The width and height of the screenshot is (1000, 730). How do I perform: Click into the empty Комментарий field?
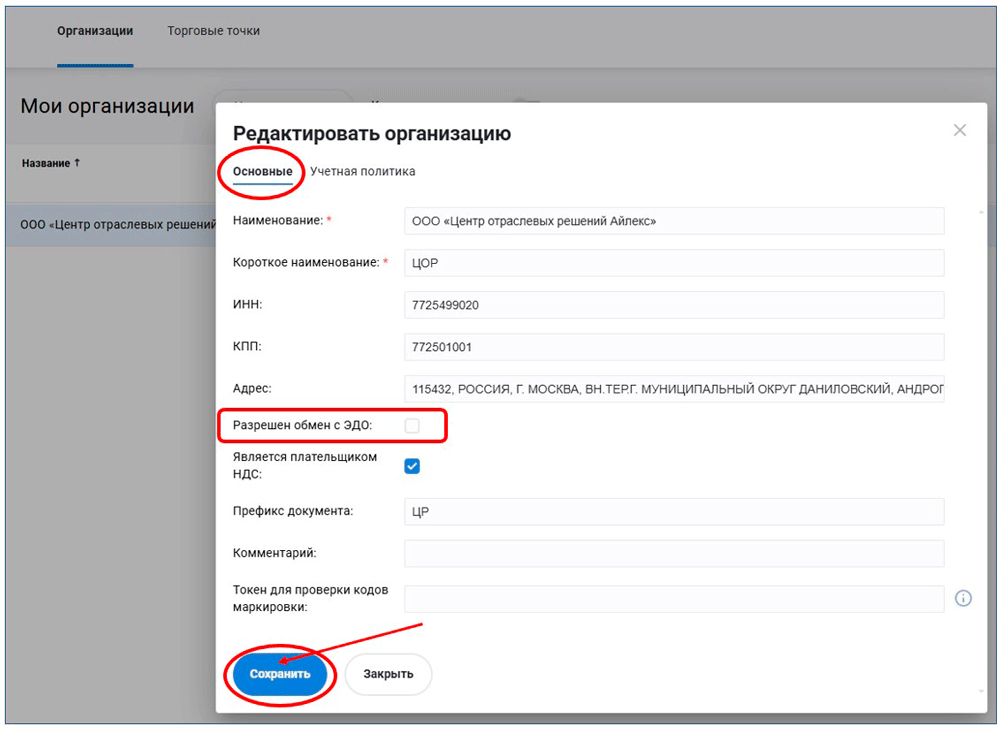tap(673, 553)
